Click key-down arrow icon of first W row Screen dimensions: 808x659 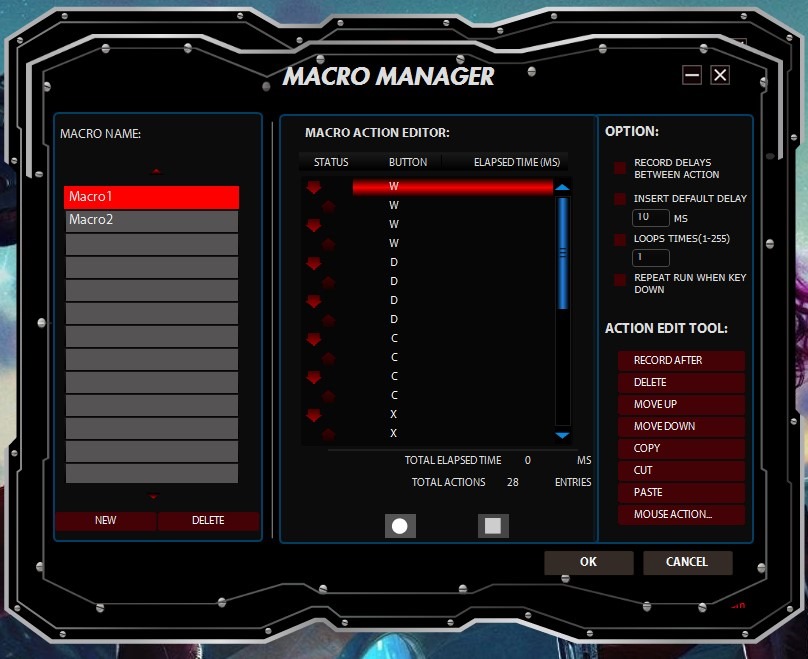pyautogui.click(x=313, y=187)
